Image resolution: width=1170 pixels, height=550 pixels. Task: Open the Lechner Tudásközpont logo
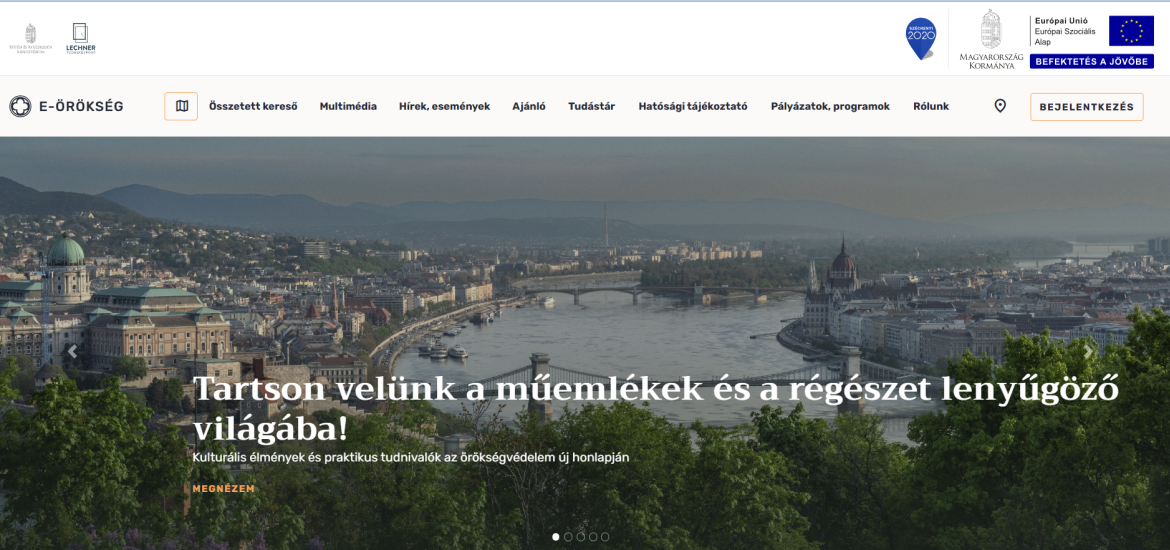80,38
